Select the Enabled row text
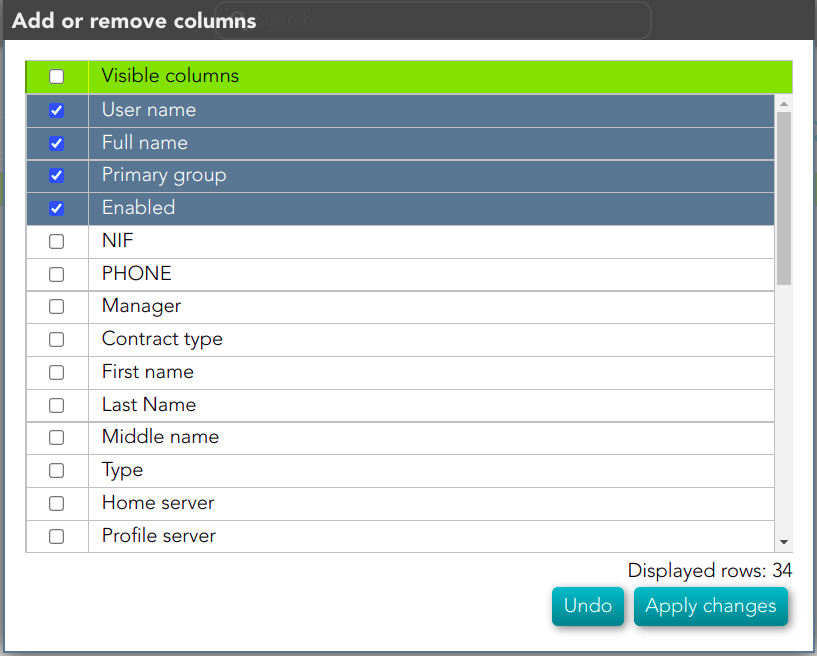The height and width of the screenshot is (656, 817). 139,208
